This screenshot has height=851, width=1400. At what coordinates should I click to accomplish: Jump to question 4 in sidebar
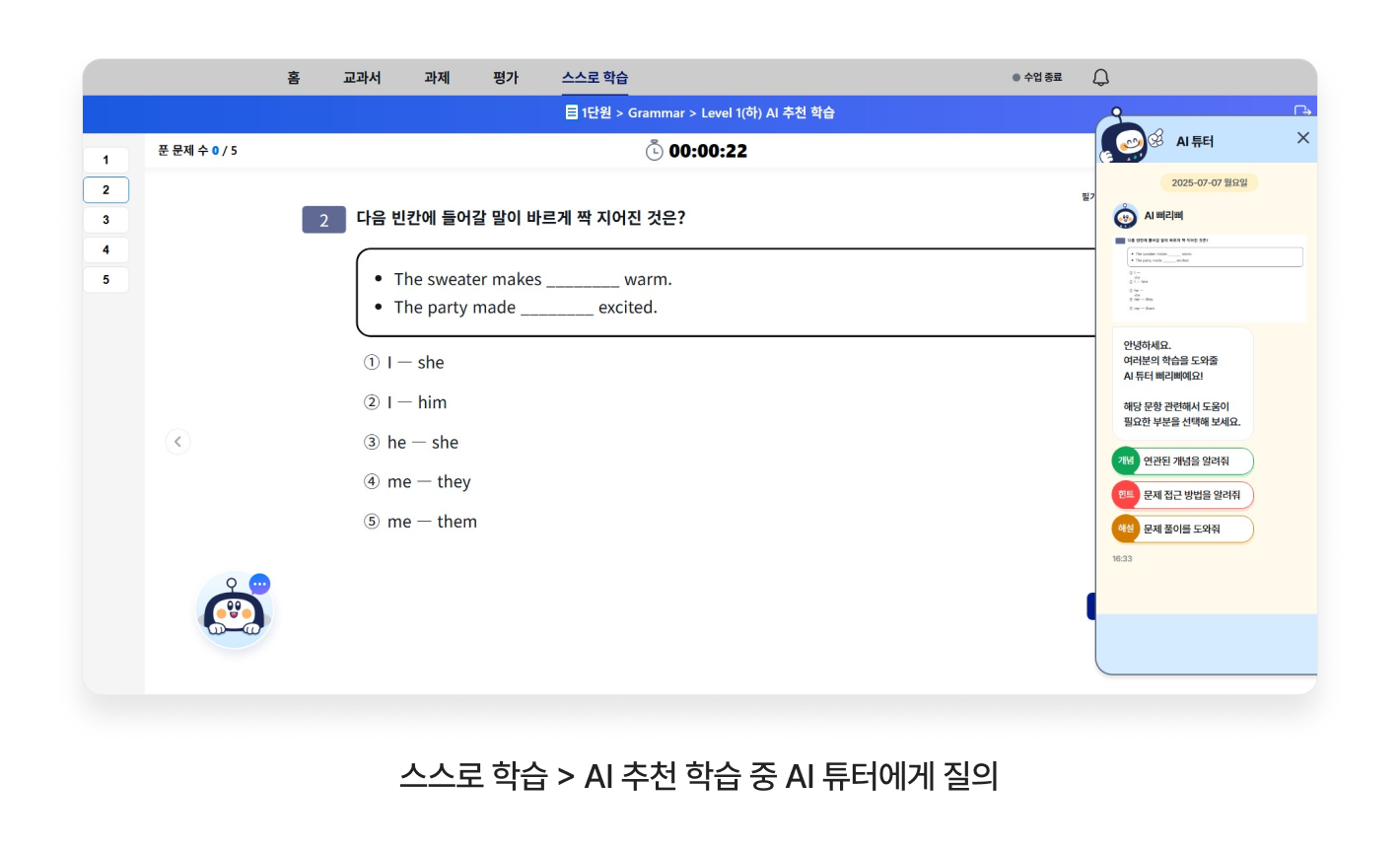[106, 250]
